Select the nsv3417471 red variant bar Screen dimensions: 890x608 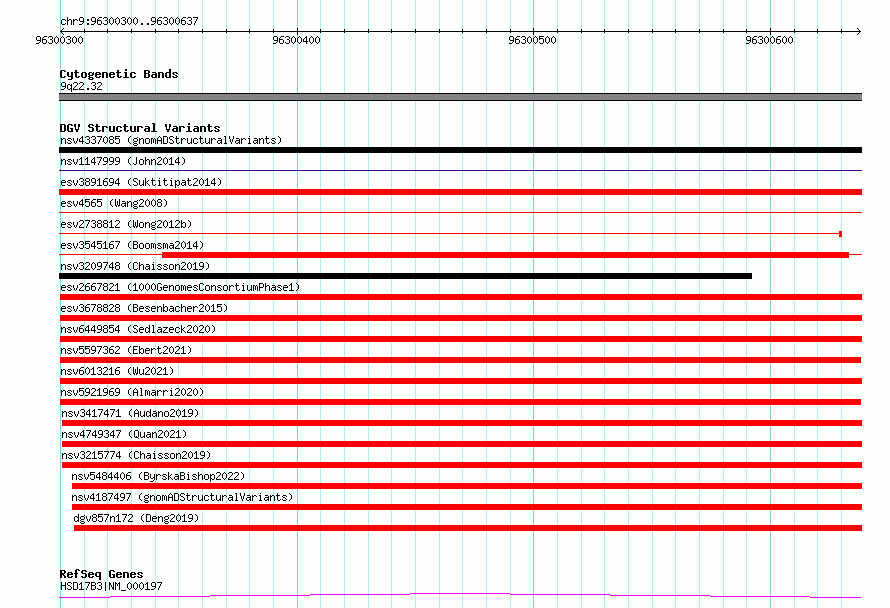[x=461, y=423]
